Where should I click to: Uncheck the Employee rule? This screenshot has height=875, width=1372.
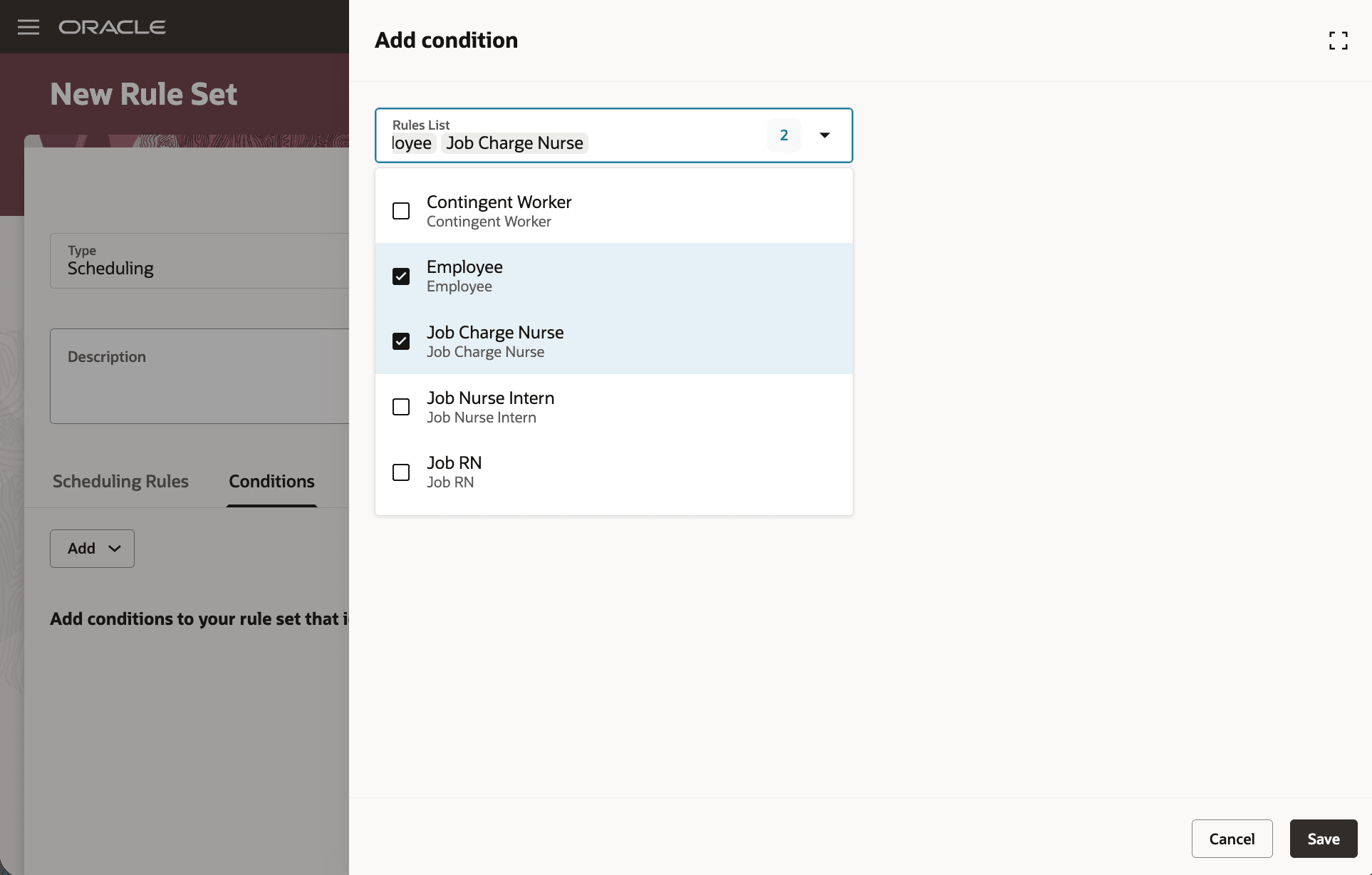(400, 276)
